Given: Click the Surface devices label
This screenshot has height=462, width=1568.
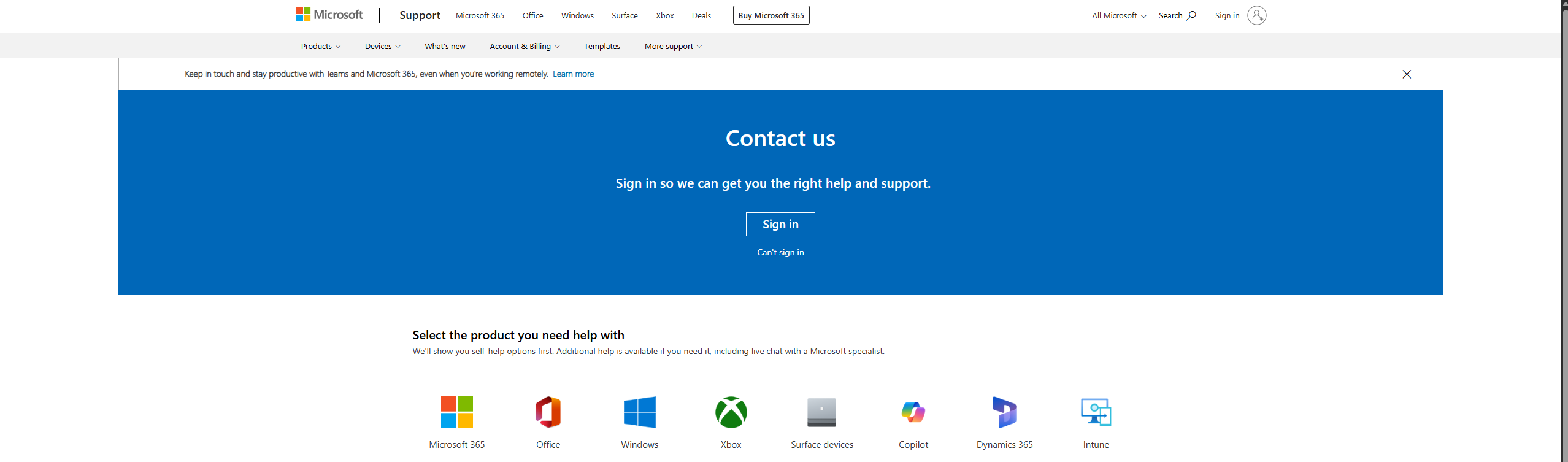Looking at the screenshot, I should point(822,444).
